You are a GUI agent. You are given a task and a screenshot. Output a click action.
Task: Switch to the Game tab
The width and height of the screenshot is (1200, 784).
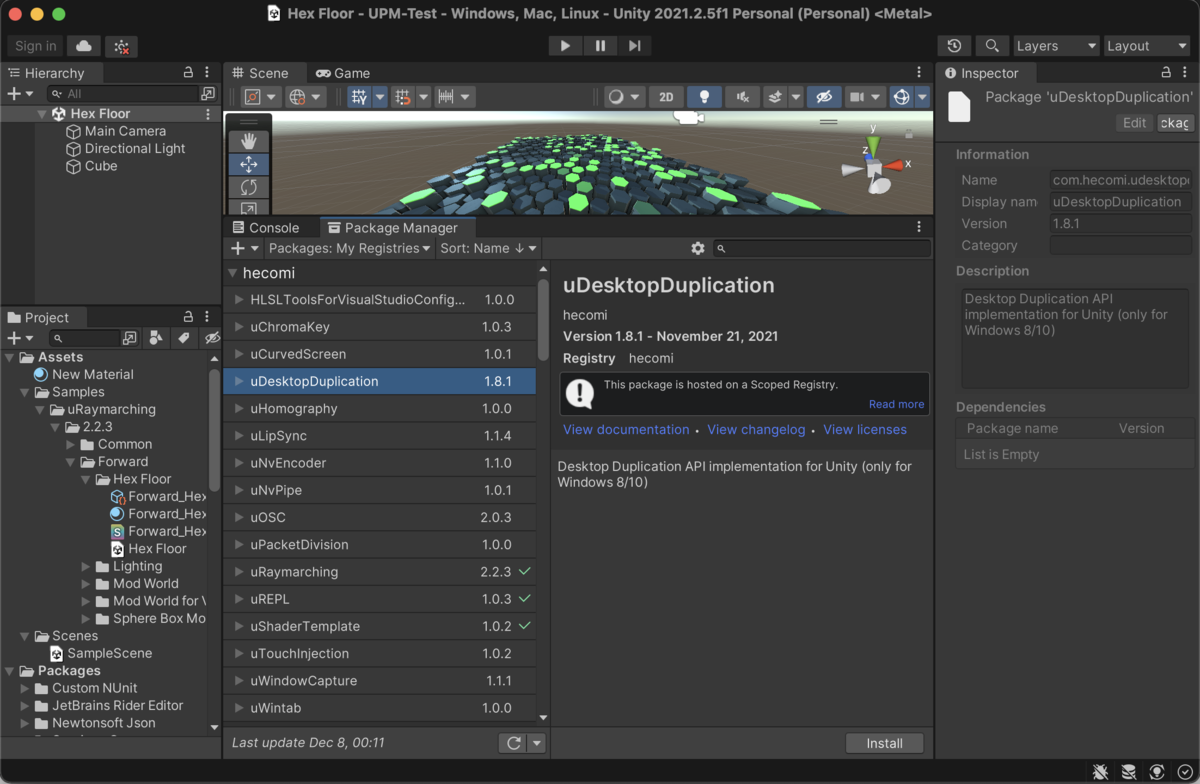point(352,72)
